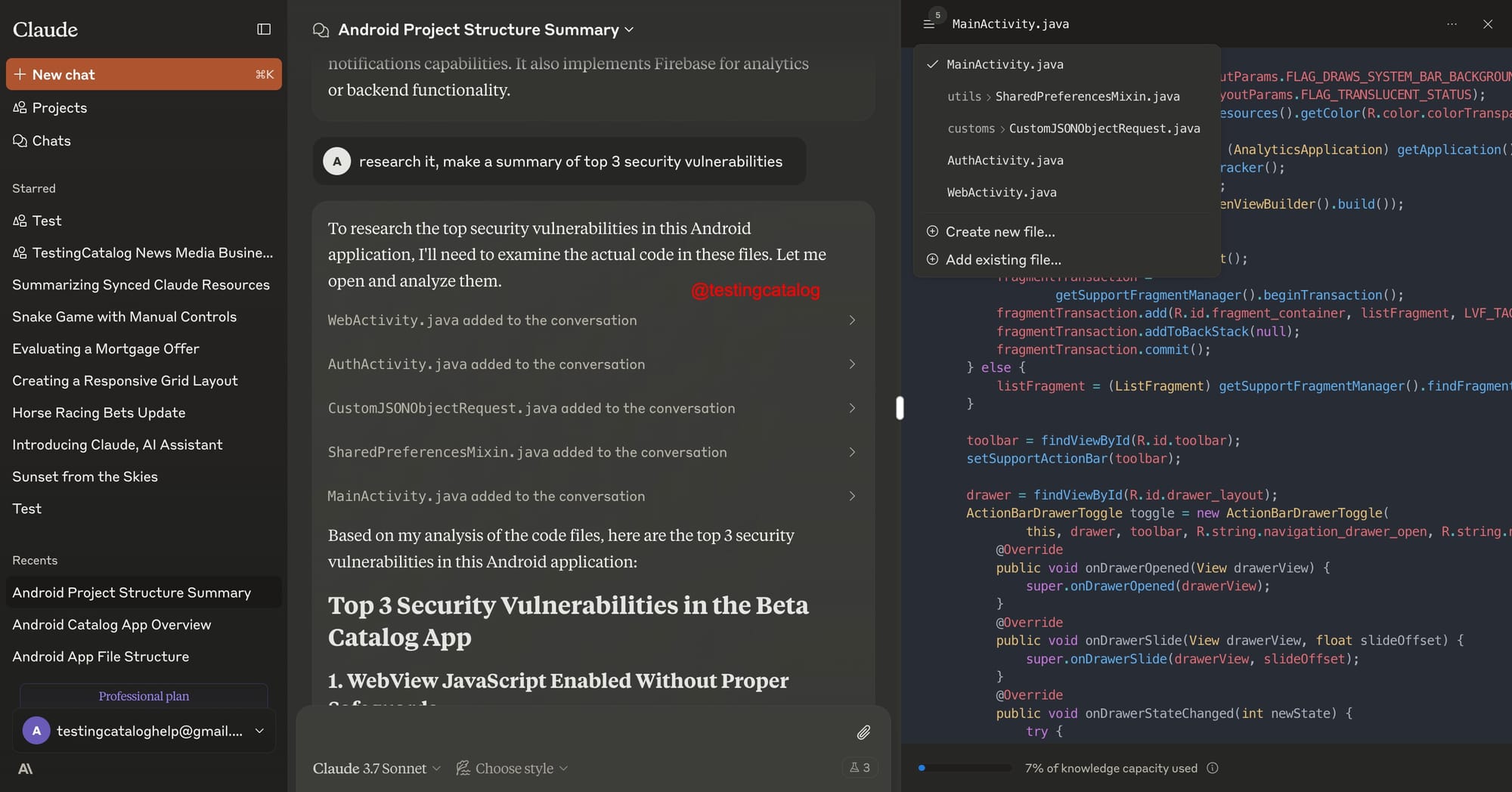Open Android Catalog App Overview chat
This screenshot has height=792, width=1512.
click(112, 625)
